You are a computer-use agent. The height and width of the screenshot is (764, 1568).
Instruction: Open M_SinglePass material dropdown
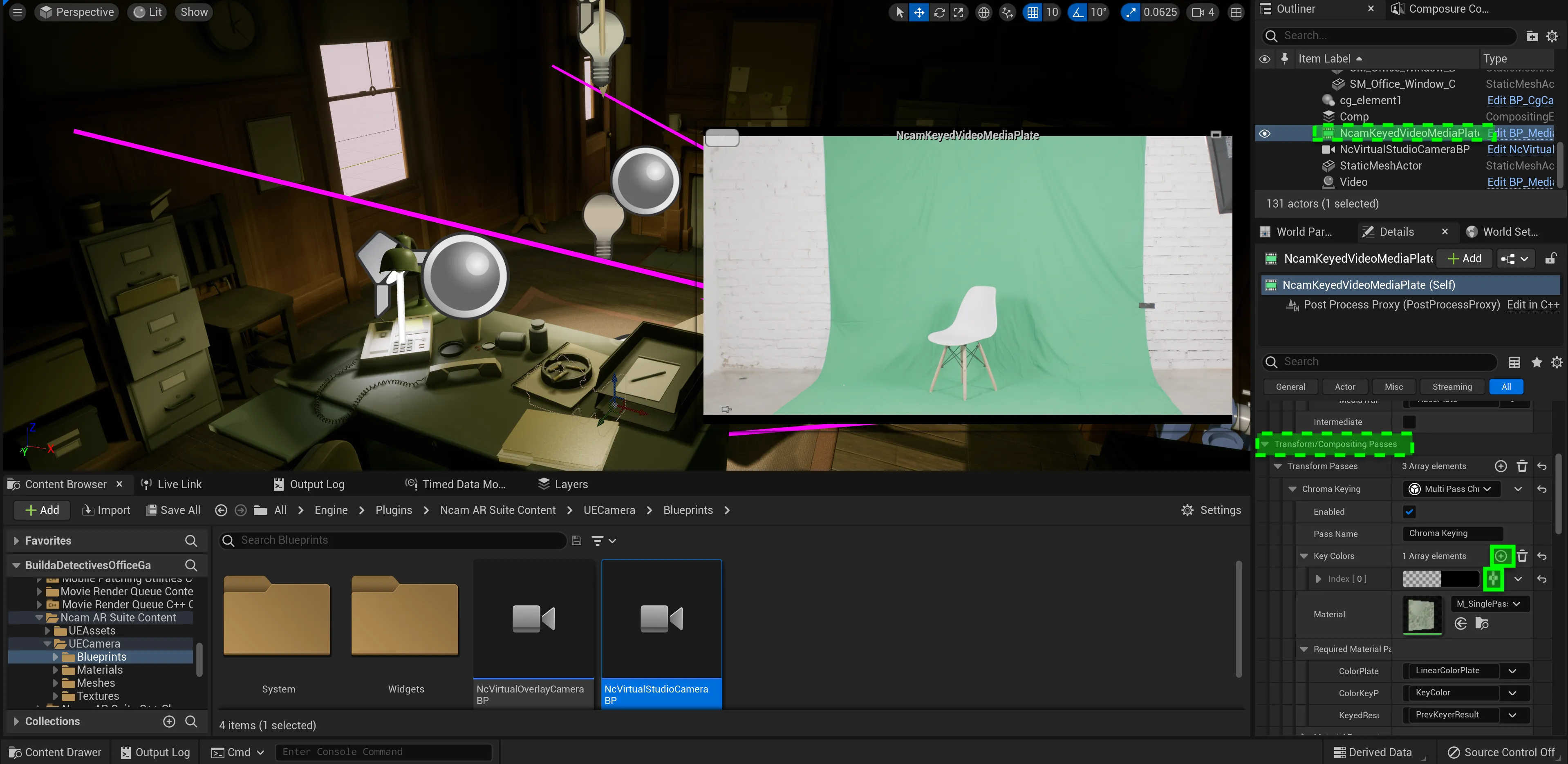point(1490,603)
